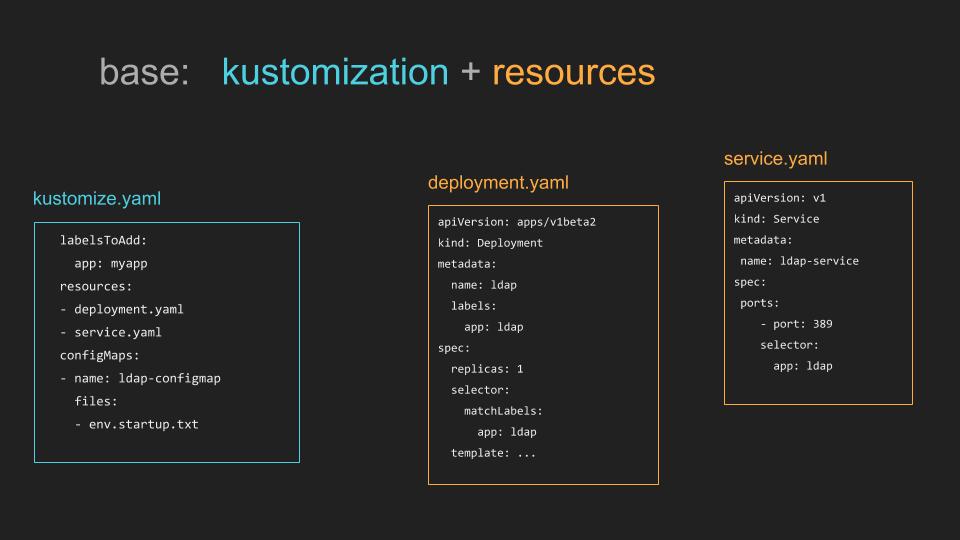
Task: Click the '- env.startup.txt' file entry
Action: point(137,424)
